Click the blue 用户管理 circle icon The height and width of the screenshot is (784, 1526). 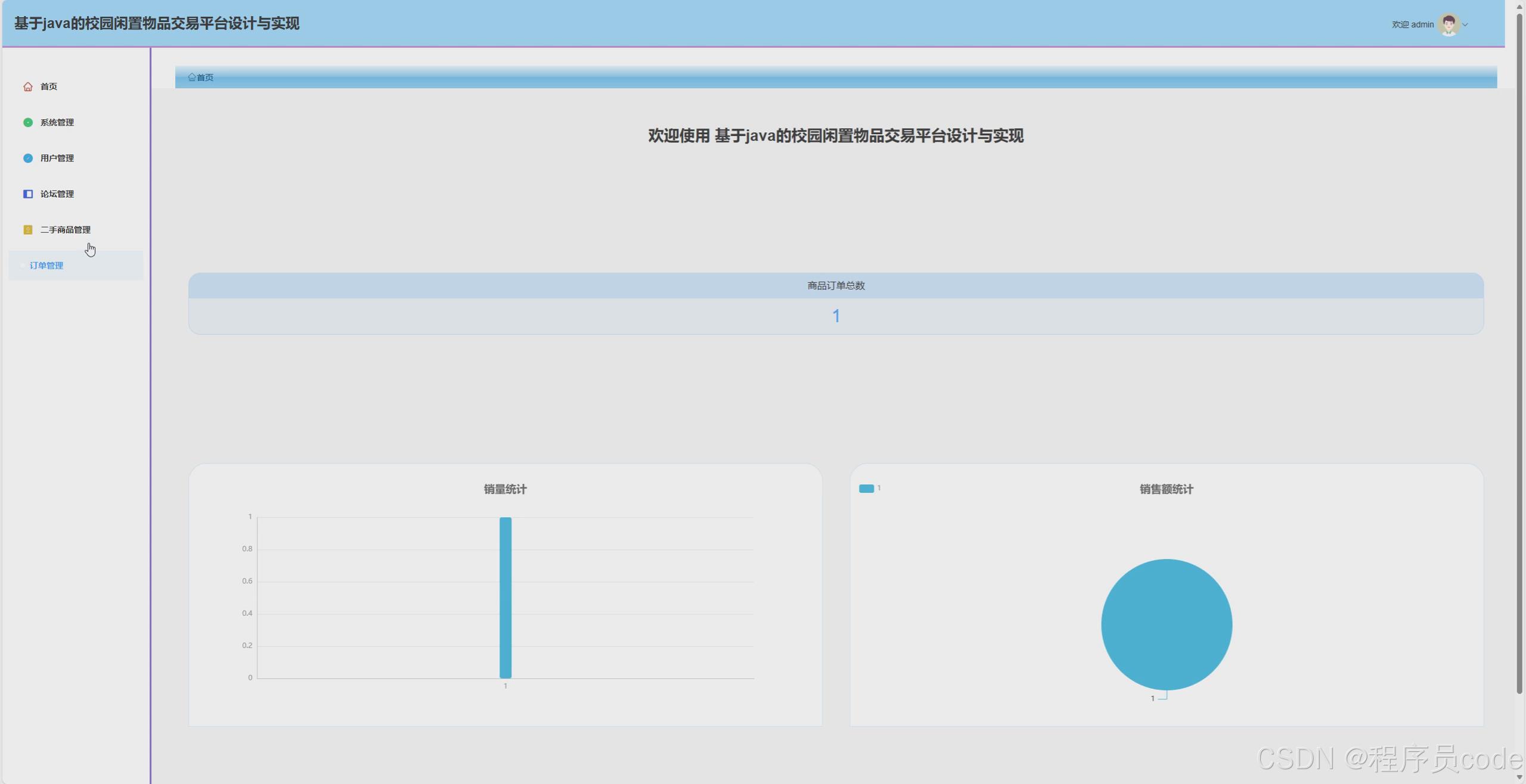click(x=27, y=158)
